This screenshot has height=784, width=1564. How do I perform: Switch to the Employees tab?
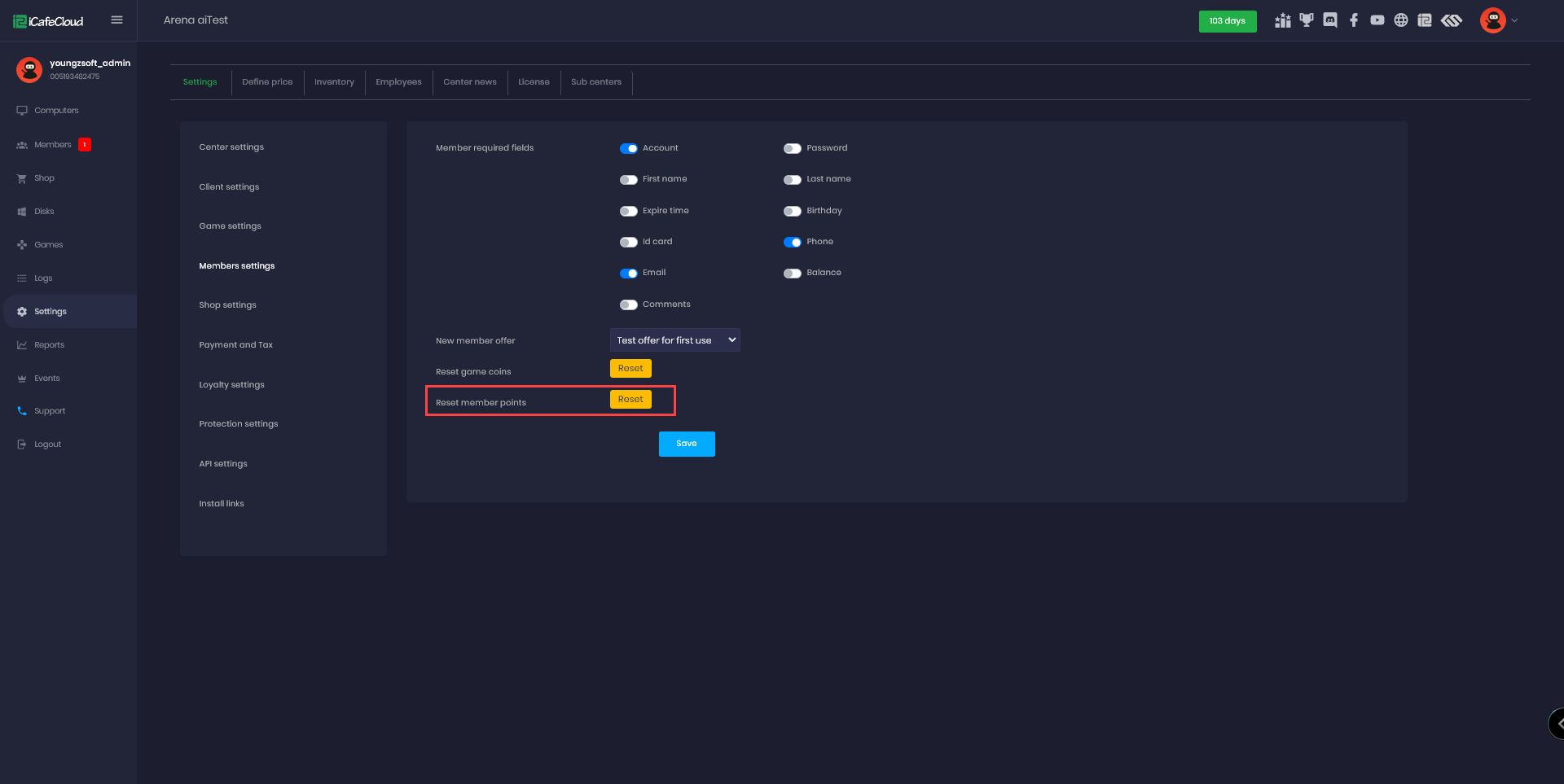pos(398,82)
